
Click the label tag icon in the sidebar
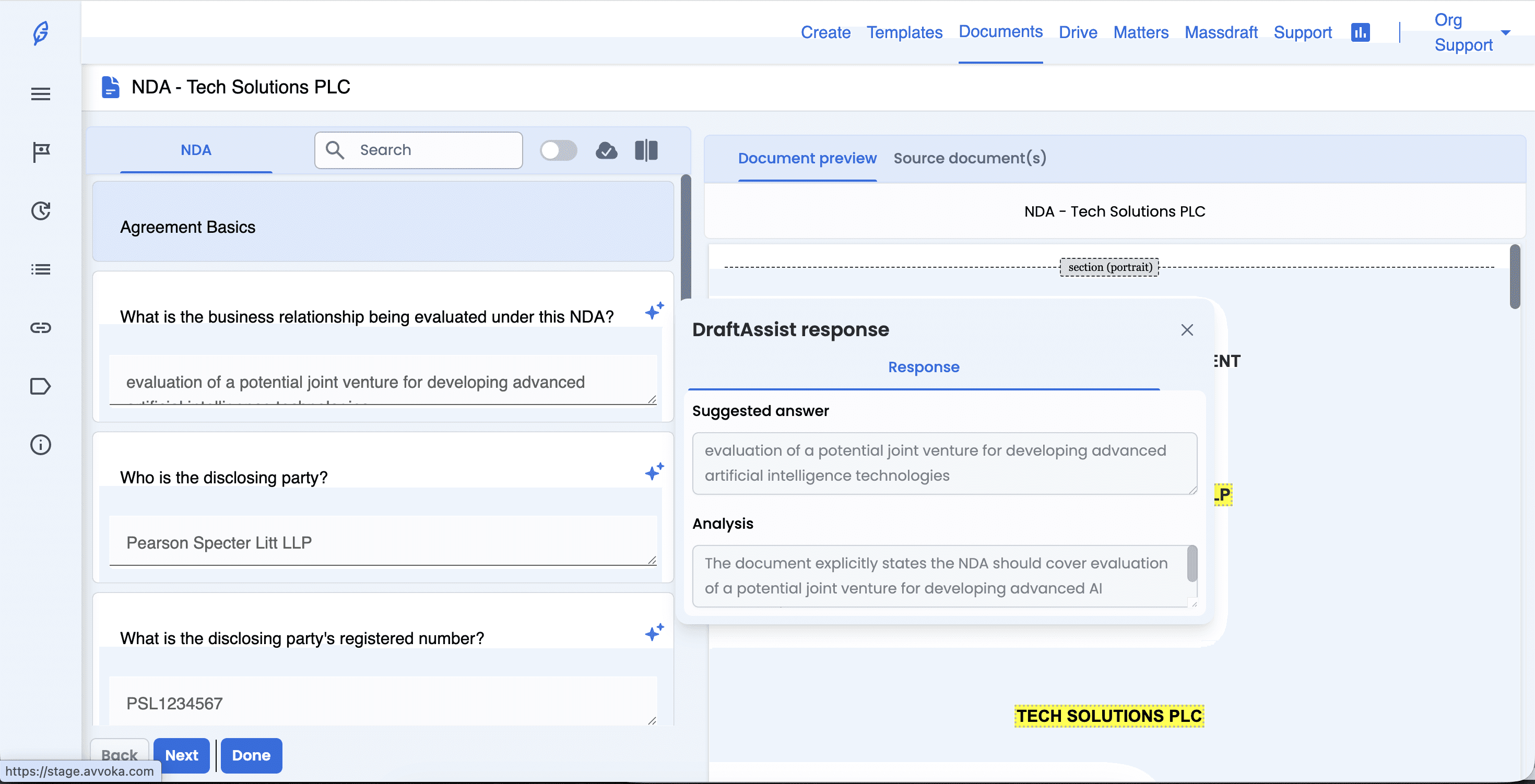pos(41,386)
